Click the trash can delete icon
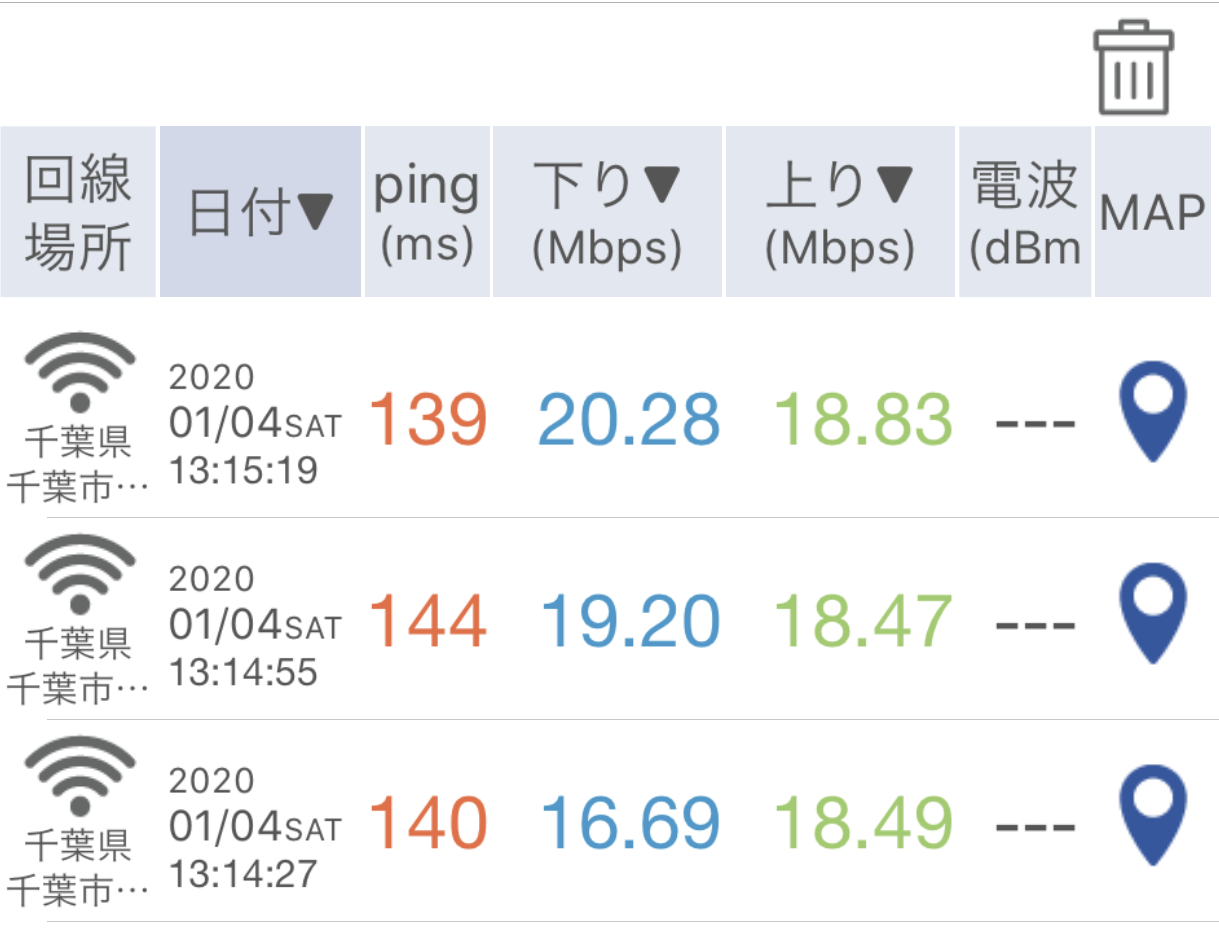Image resolution: width=1219 pixels, height=931 pixels. point(1133,66)
